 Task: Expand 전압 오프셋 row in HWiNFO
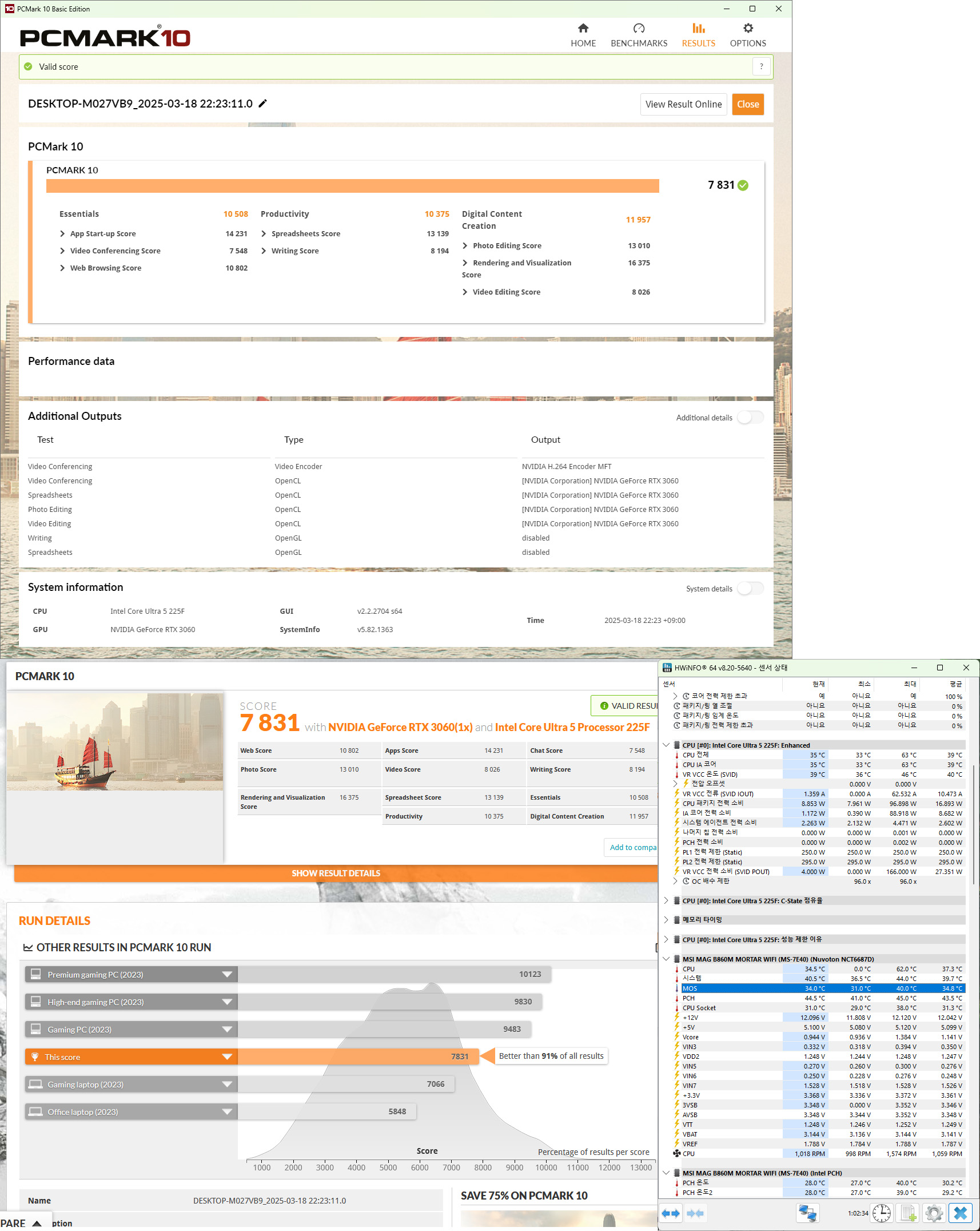click(x=675, y=784)
